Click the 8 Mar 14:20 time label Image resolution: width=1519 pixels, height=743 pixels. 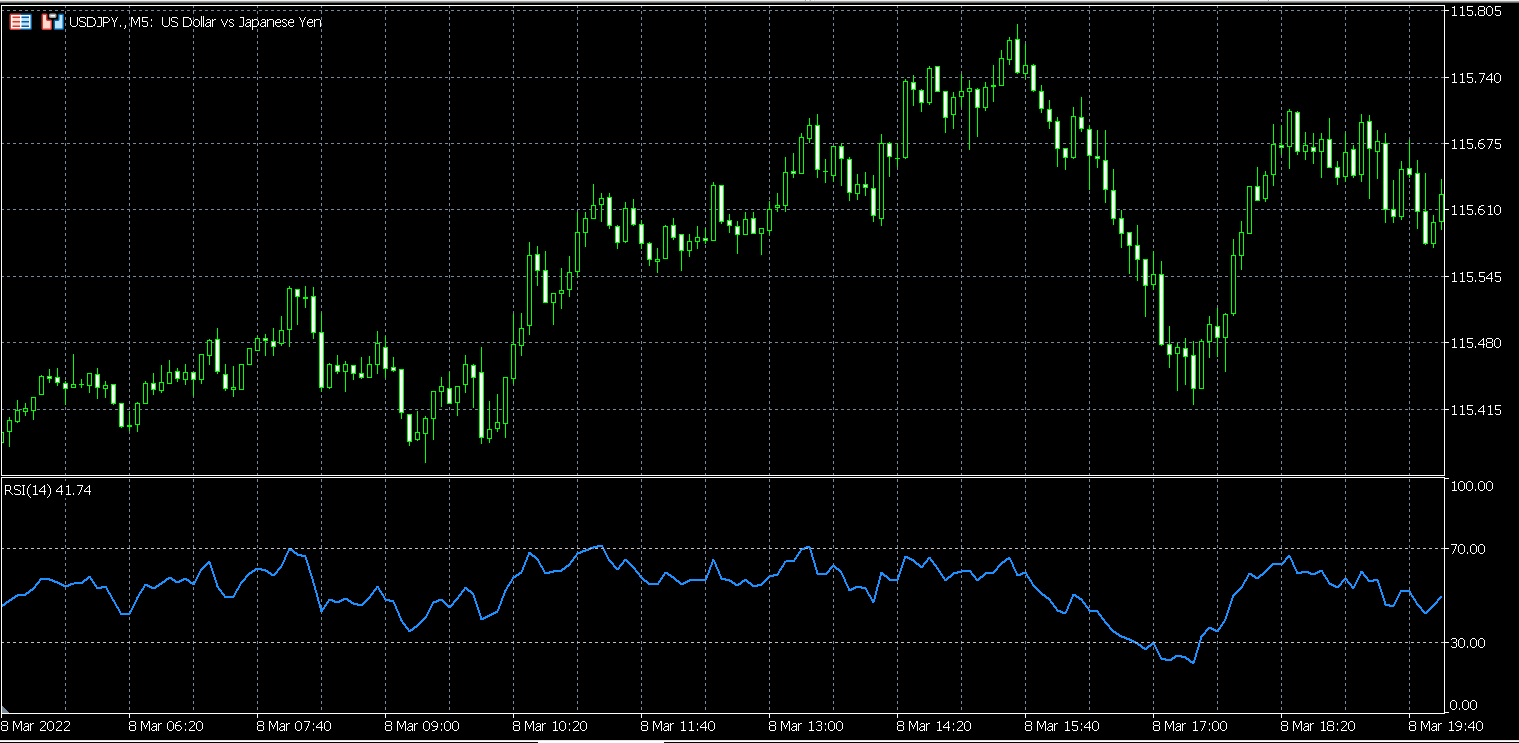click(x=934, y=725)
